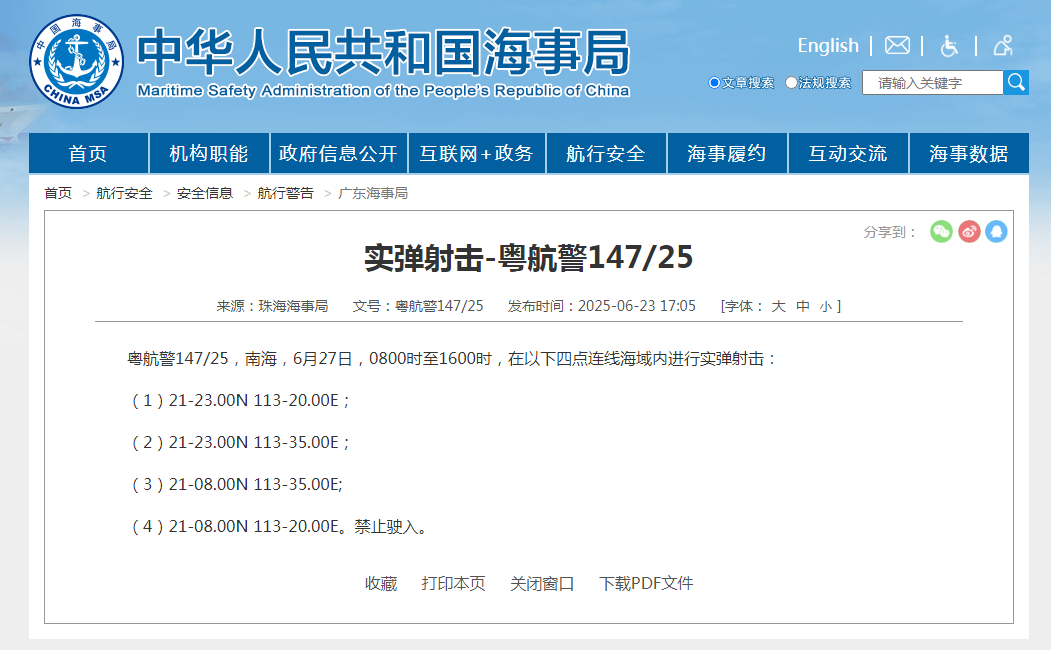Share article via QQ icon

pyautogui.click(x=996, y=232)
